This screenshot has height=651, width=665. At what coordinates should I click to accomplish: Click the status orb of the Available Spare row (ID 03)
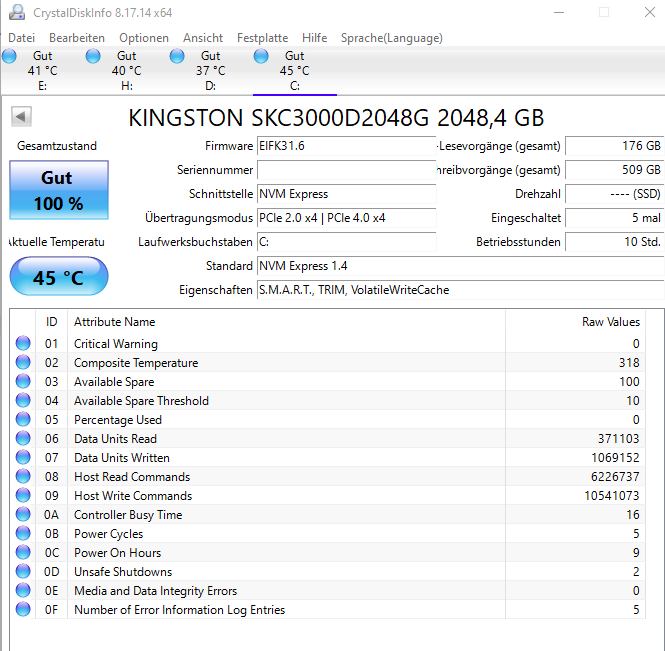(x=23, y=381)
